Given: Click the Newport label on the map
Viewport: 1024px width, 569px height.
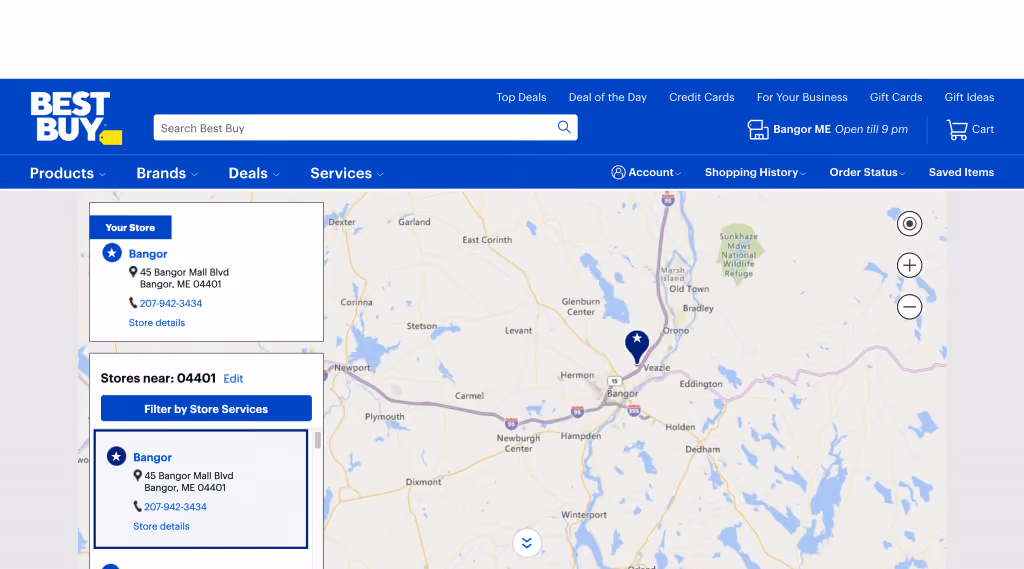Looking at the screenshot, I should pyautogui.click(x=352, y=368).
